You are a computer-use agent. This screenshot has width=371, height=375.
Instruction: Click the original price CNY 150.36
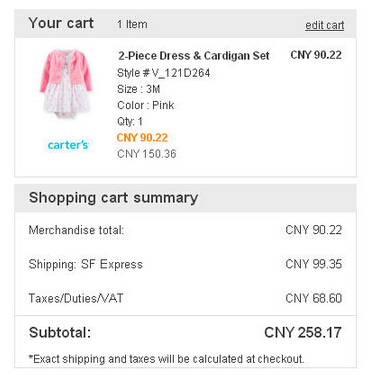click(147, 154)
